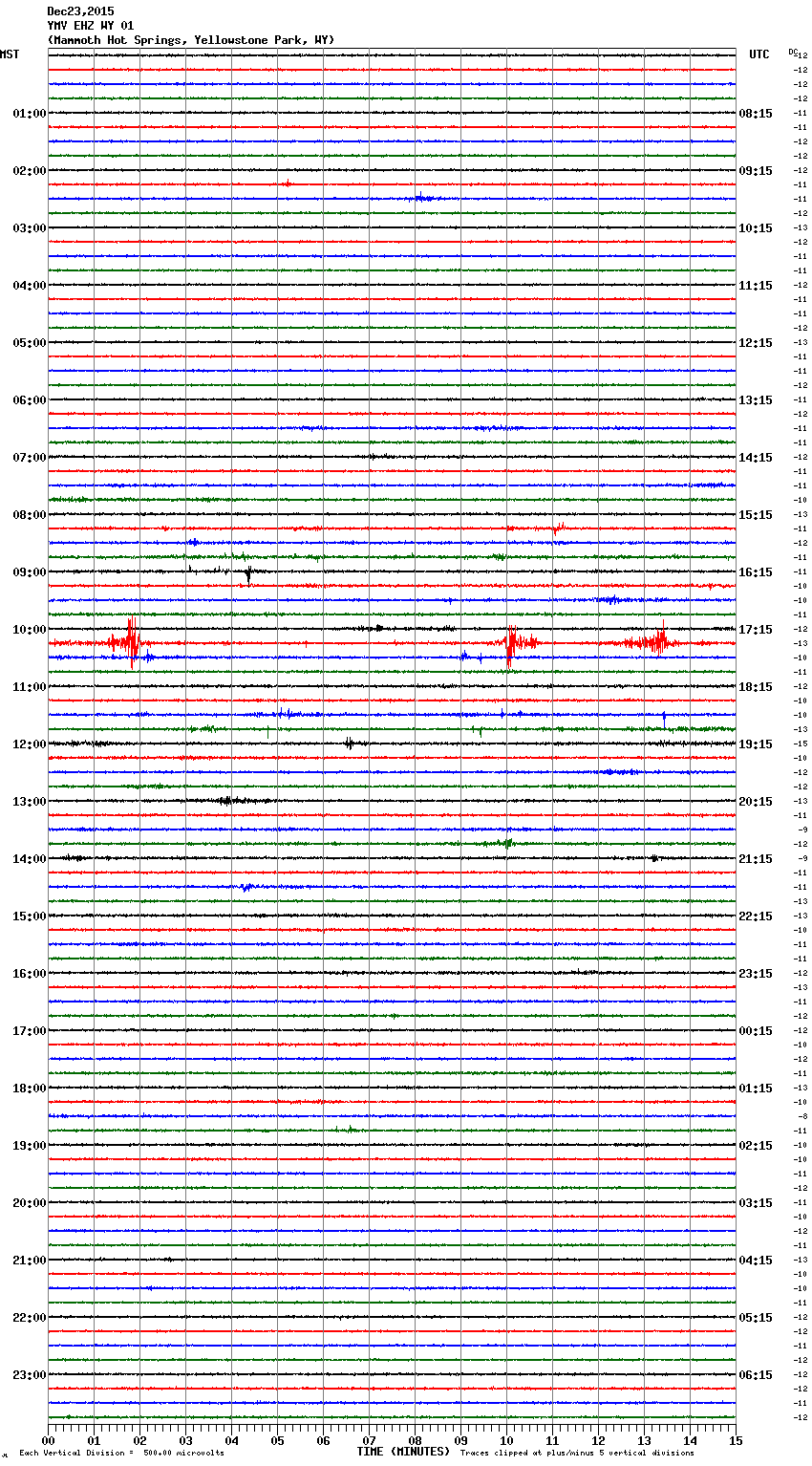The height and width of the screenshot is (1466, 812).
Task: Click the 02:15 UTC time label
Action: pyautogui.click(x=756, y=1146)
